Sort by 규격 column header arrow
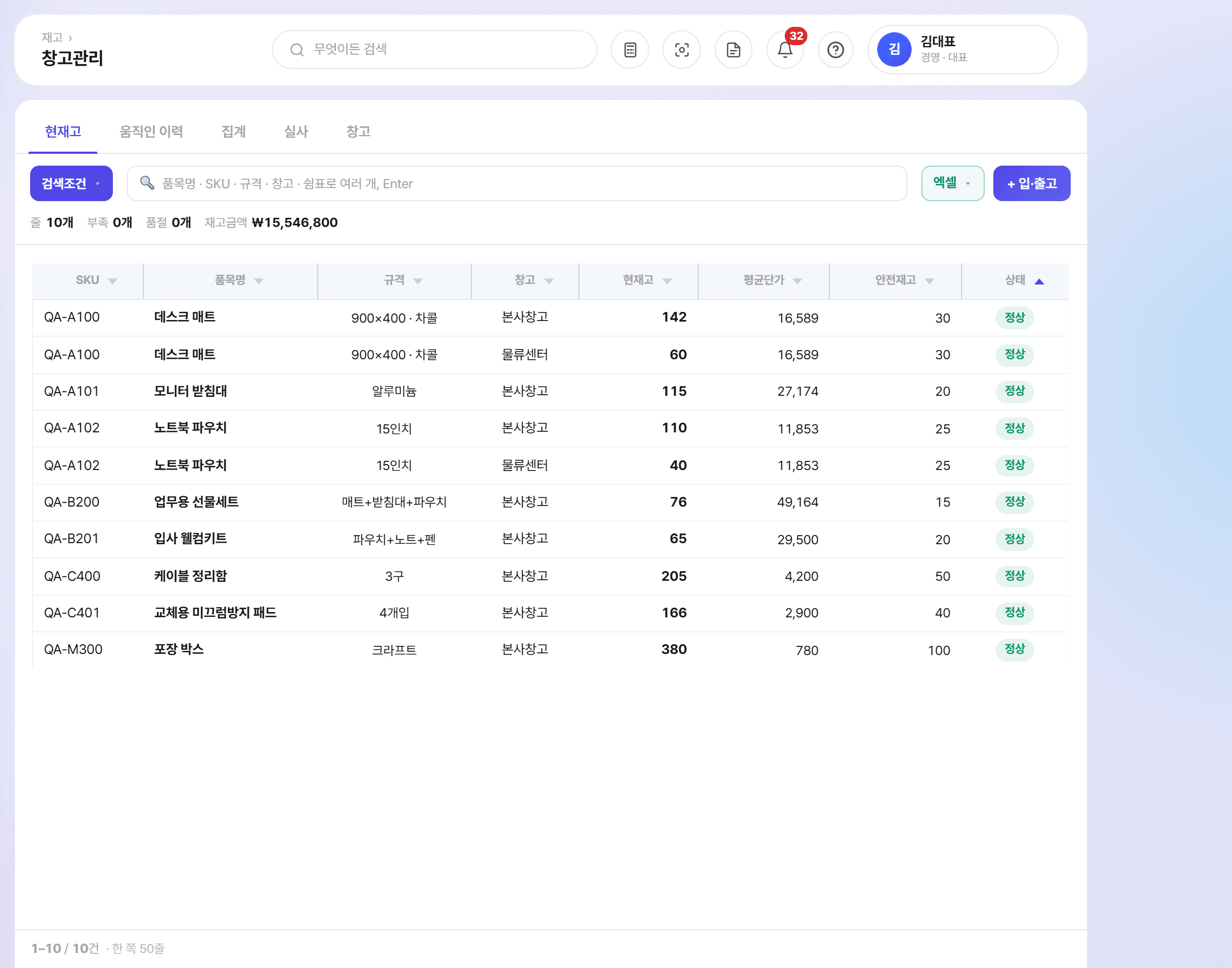1232x968 pixels. [x=418, y=281]
